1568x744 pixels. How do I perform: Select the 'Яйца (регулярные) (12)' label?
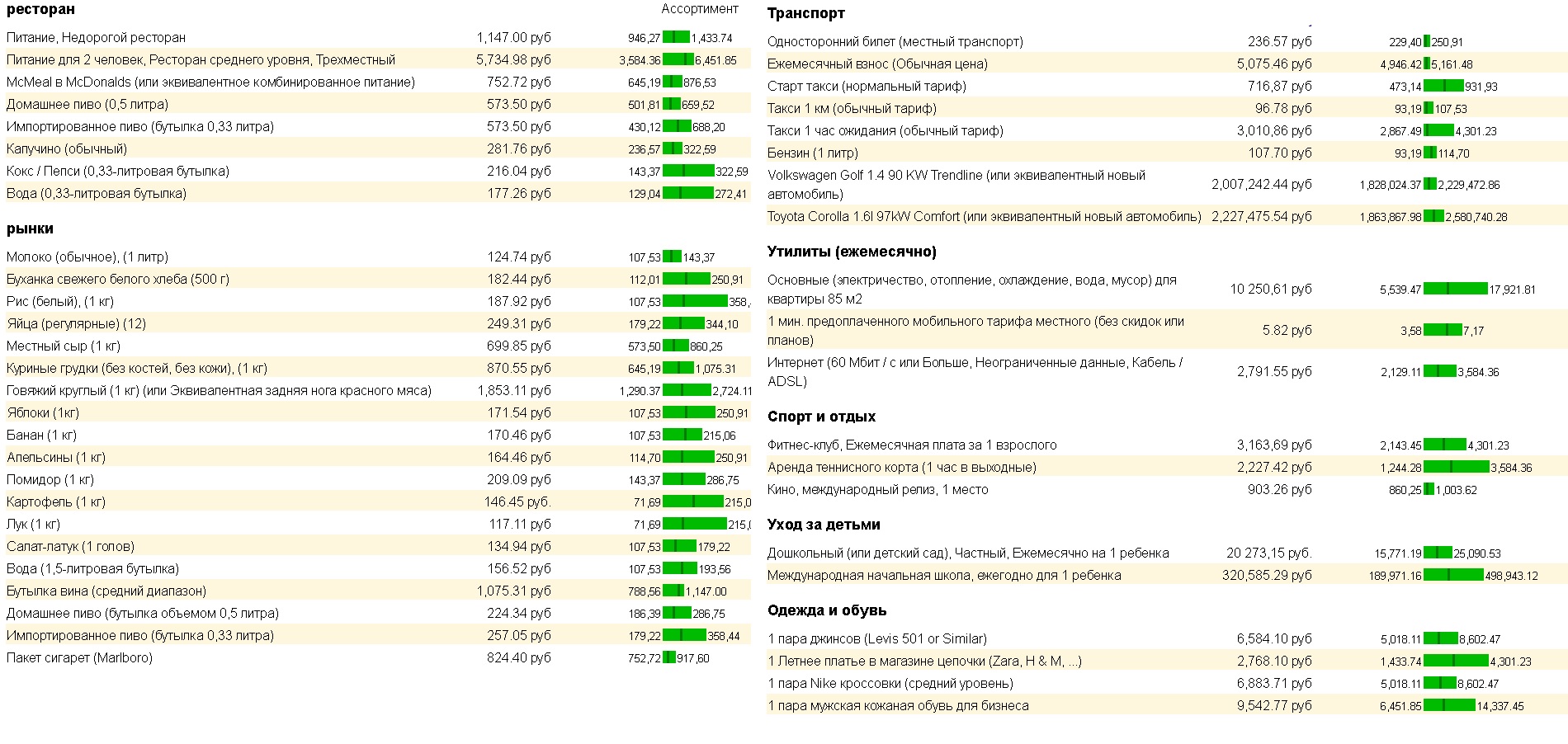coord(76,324)
